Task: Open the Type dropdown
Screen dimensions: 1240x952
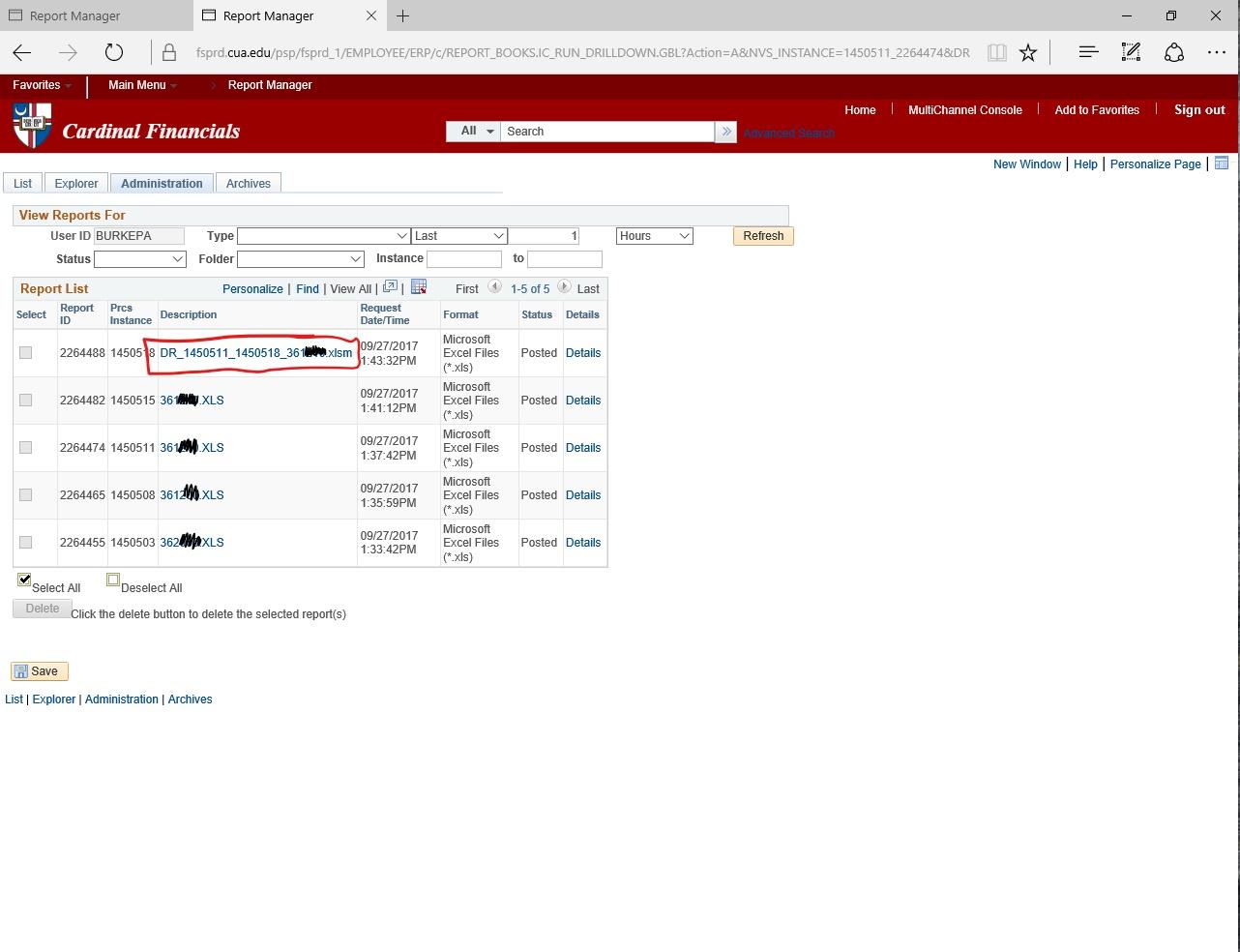Action: 323,236
